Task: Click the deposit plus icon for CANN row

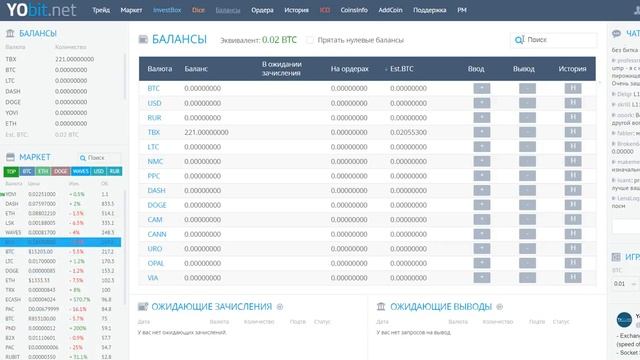Action: click(x=482, y=234)
